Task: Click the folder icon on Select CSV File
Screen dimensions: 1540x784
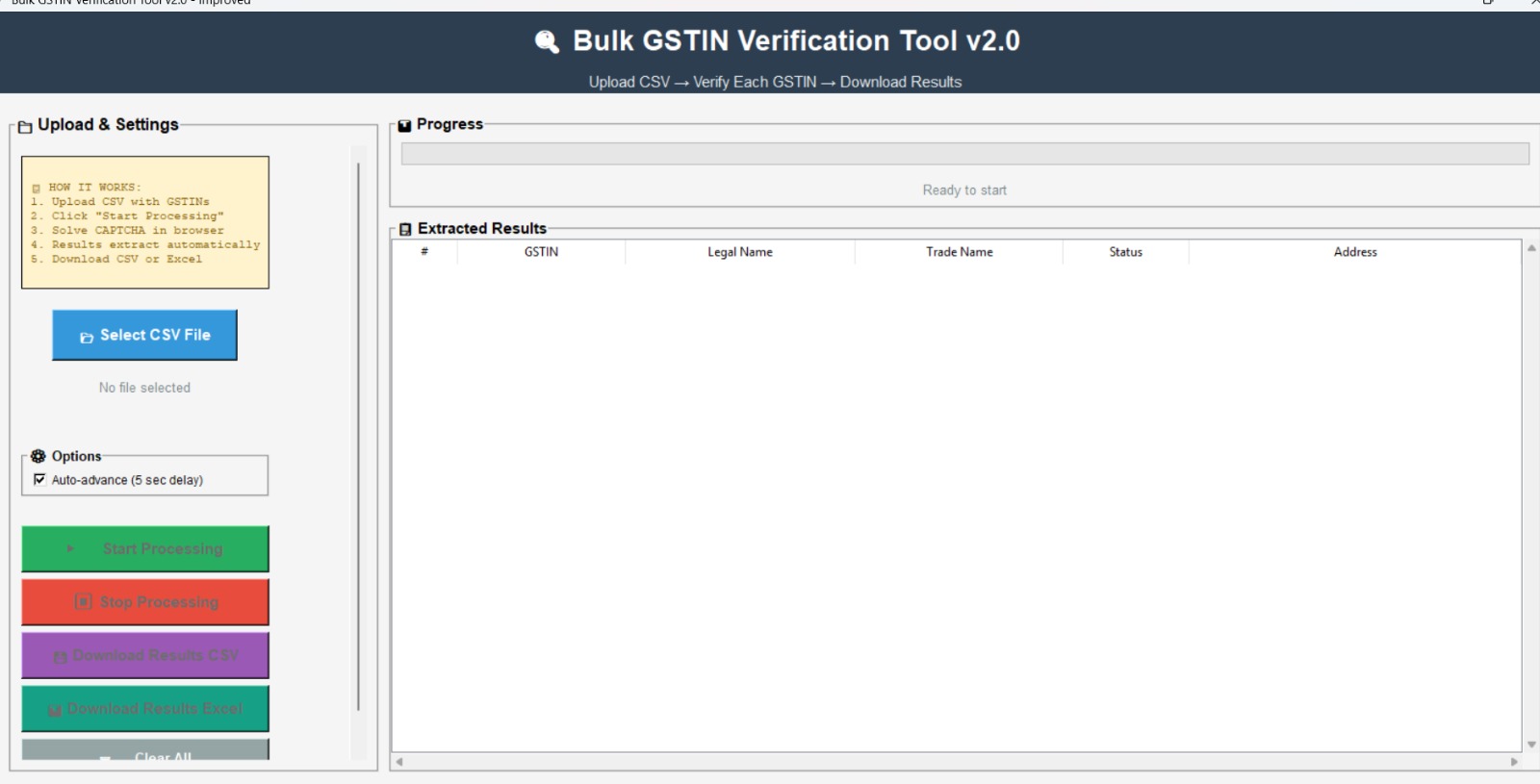Action: click(x=87, y=337)
